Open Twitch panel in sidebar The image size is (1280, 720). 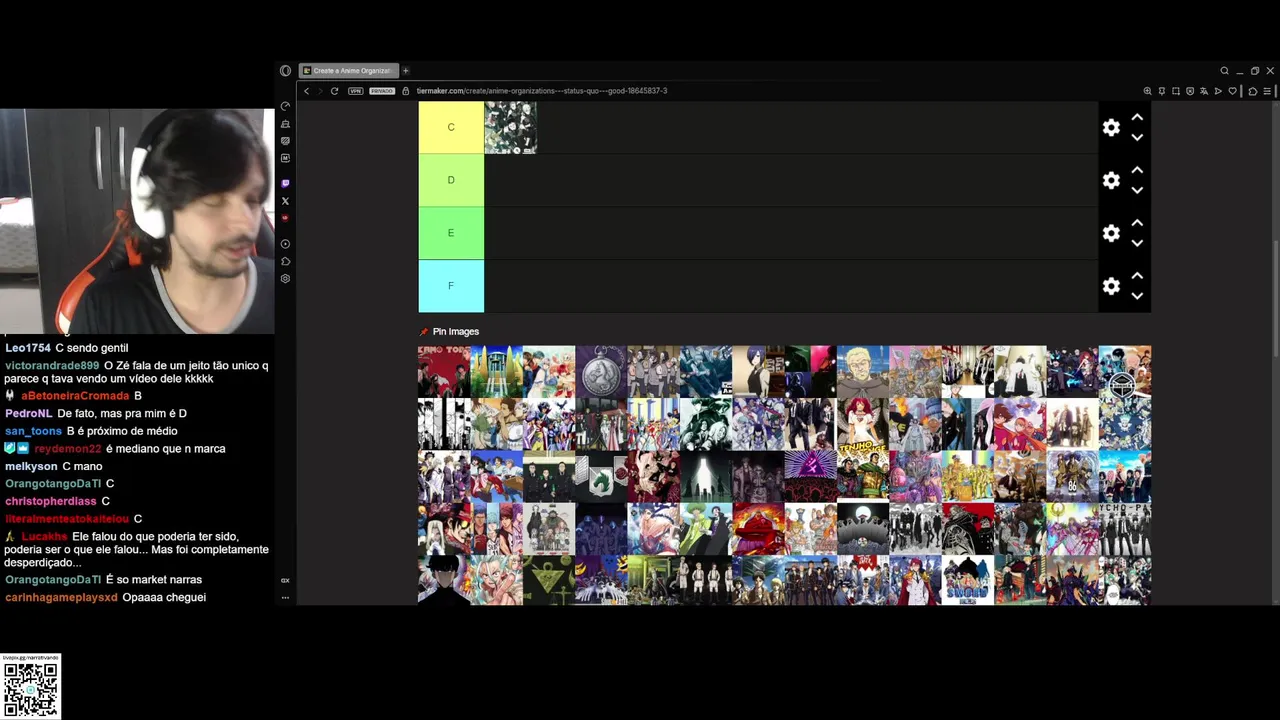pyautogui.click(x=285, y=184)
